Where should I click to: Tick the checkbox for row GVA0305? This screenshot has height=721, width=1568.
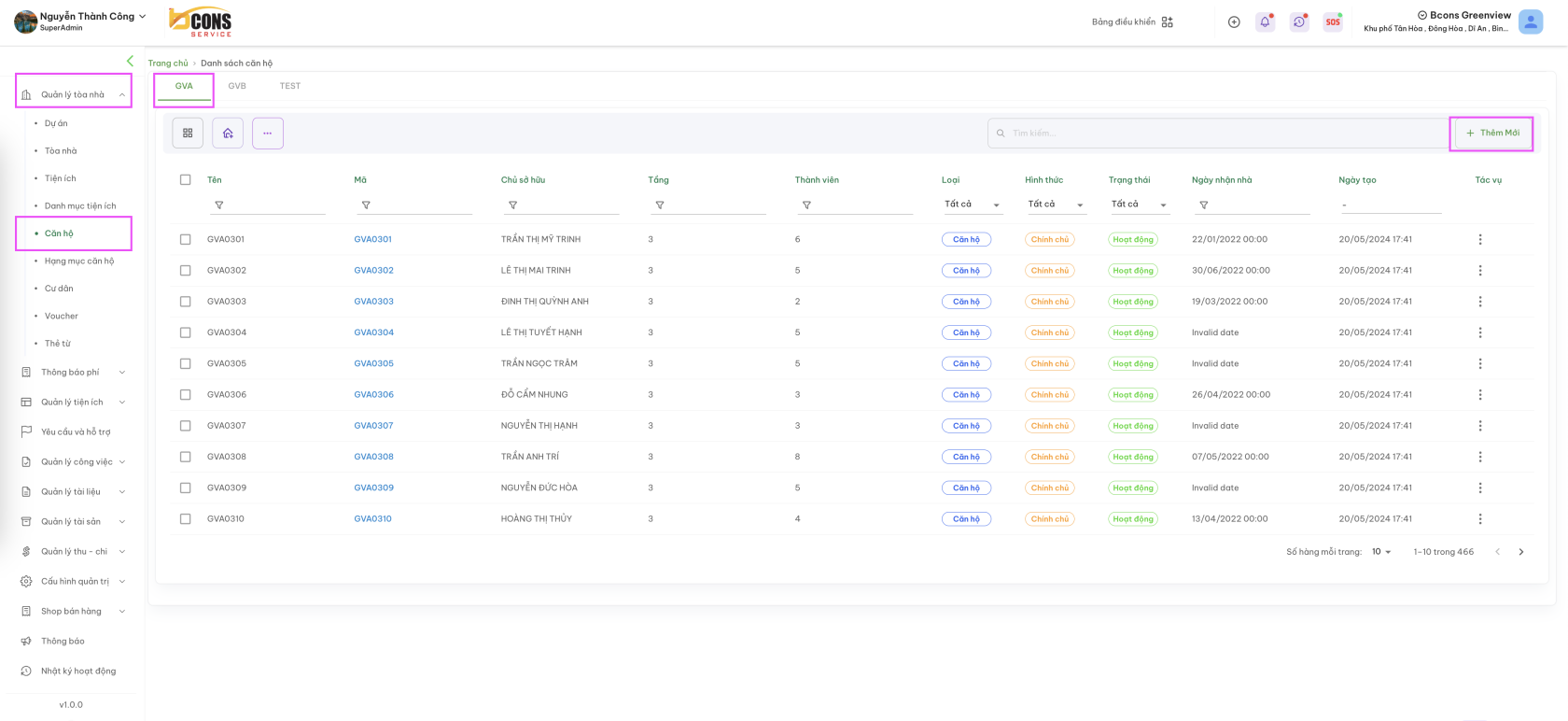(x=185, y=363)
